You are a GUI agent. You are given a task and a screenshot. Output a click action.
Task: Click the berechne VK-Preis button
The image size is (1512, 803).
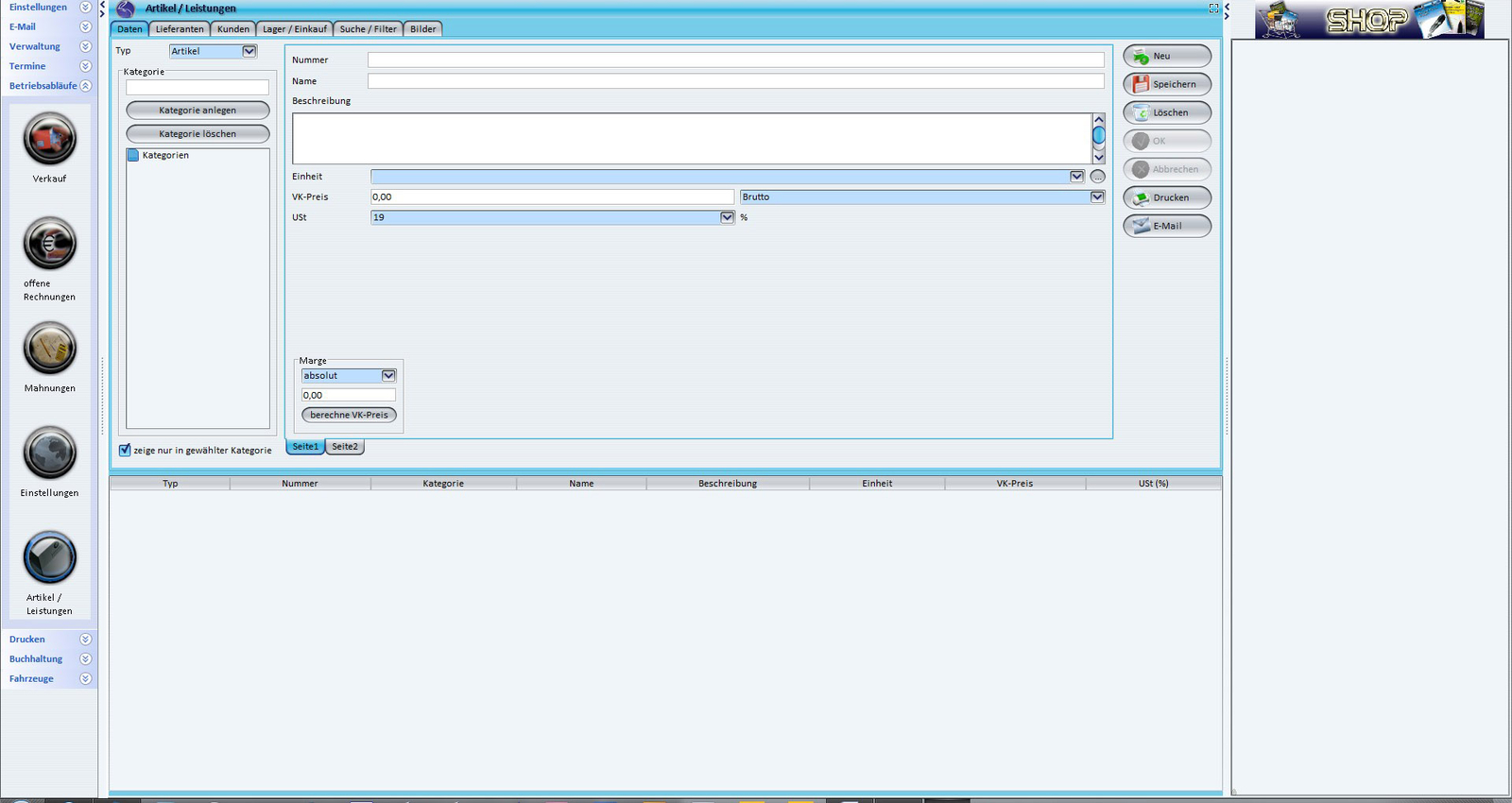[x=349, y=415]
